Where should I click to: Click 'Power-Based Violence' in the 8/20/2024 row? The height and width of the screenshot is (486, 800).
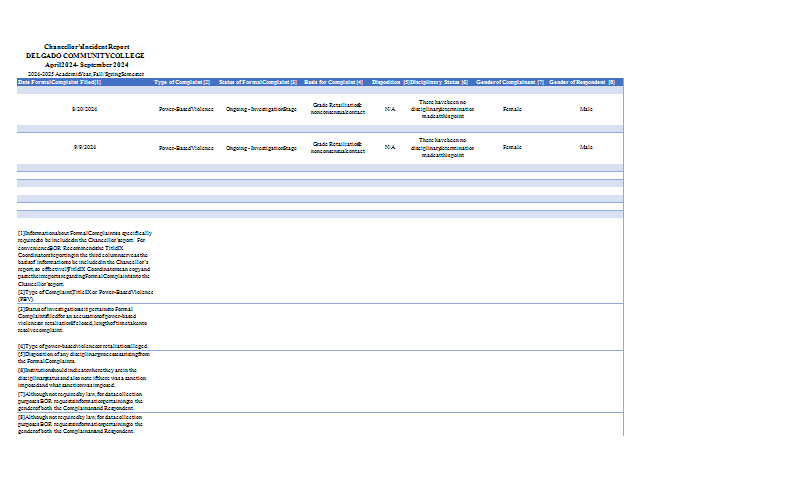click(x=186, y=108)
